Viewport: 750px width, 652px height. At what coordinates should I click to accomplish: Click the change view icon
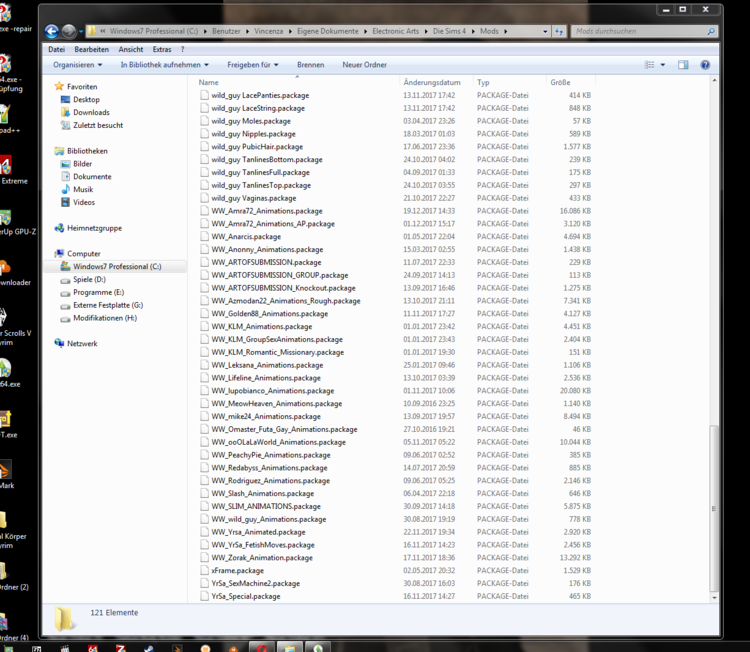[x=650, y=65]
